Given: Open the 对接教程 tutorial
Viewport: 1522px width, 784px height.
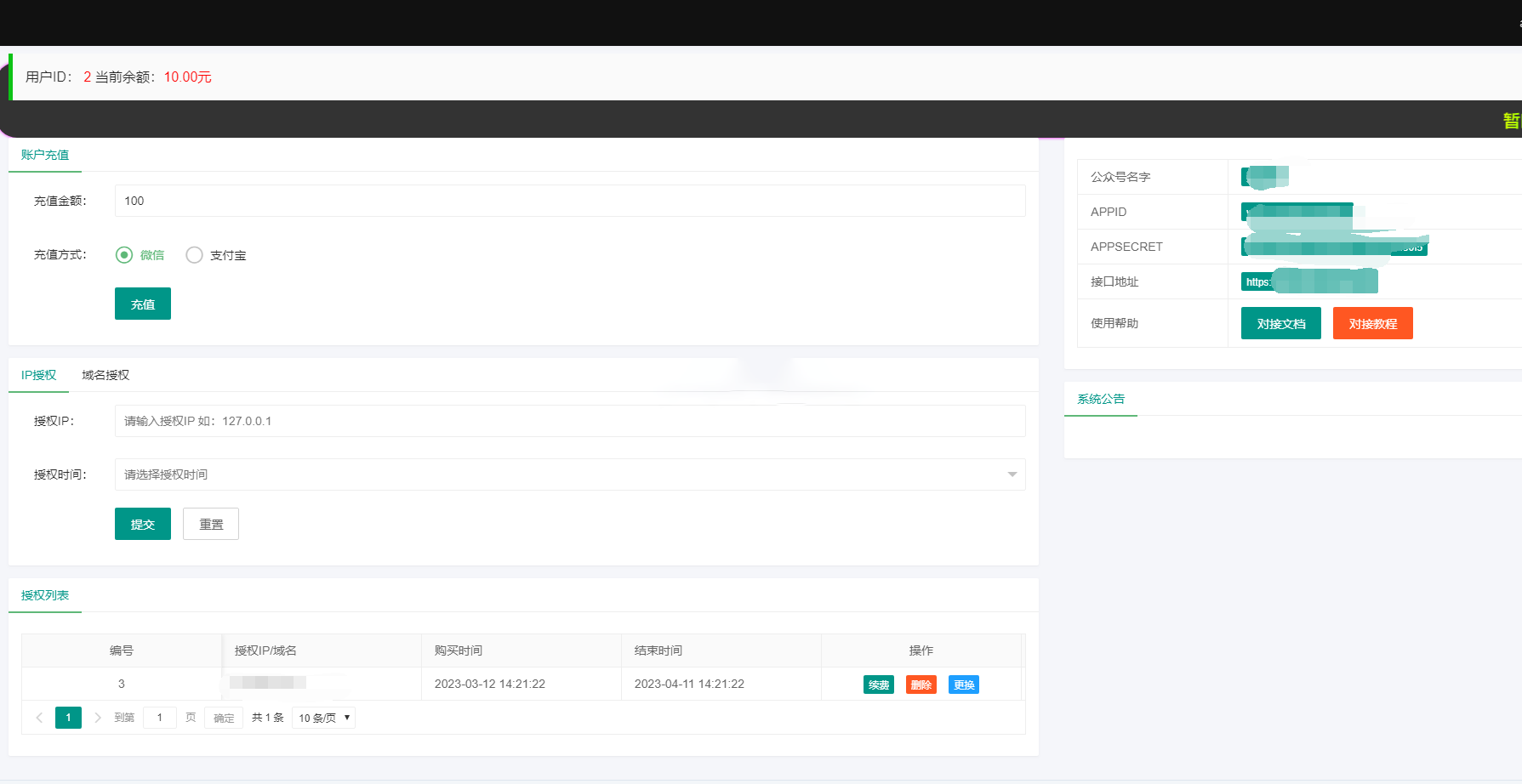Looking at the screenshot, I should (1372, 322).
